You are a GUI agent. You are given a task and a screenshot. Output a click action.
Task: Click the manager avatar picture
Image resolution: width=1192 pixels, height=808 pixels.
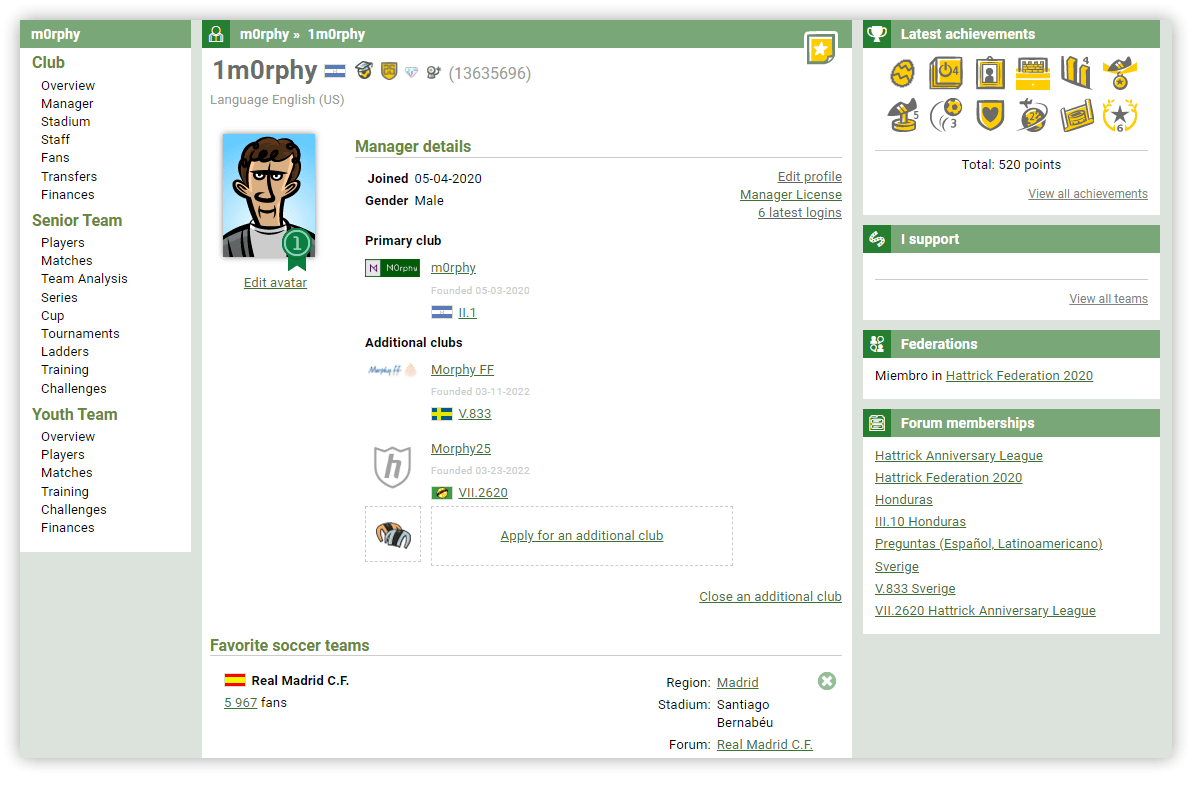click(268, 195)
